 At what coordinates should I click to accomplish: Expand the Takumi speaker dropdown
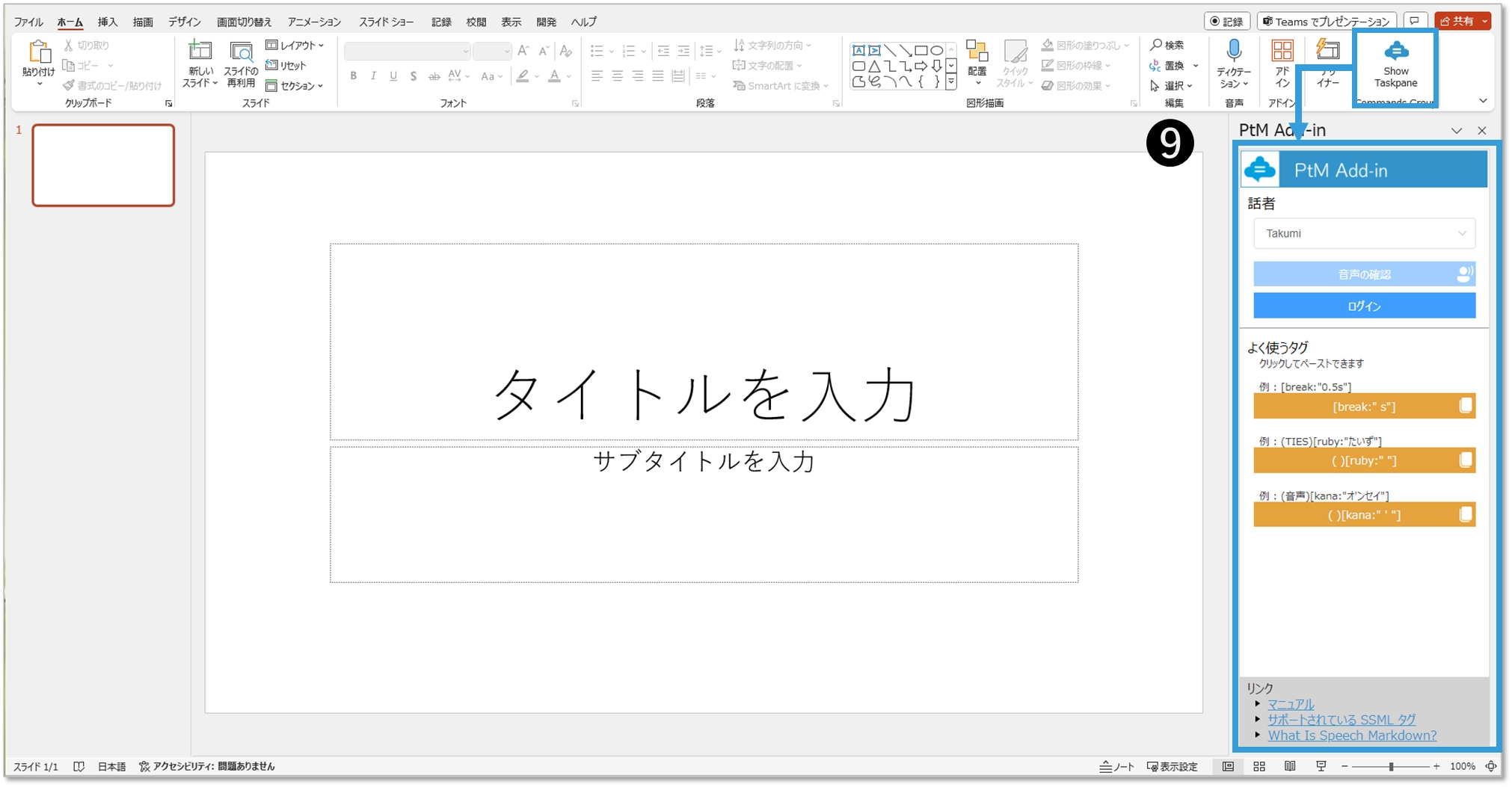tap(1364, 234)
